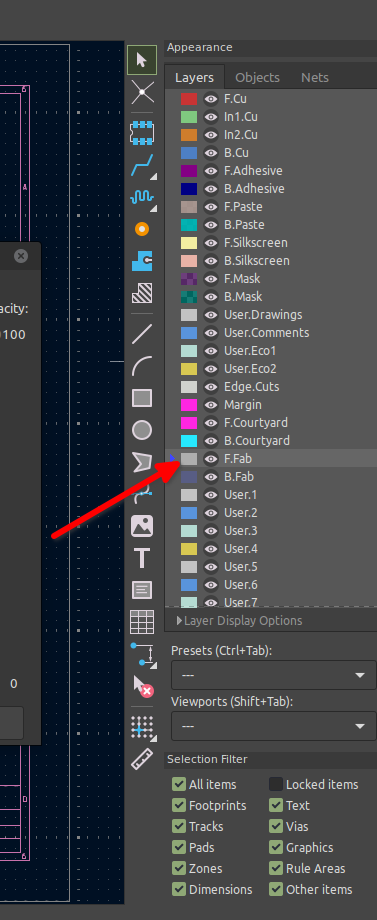Choose the Add Footprint tool
Screen dimensions: 377x920
142,133
